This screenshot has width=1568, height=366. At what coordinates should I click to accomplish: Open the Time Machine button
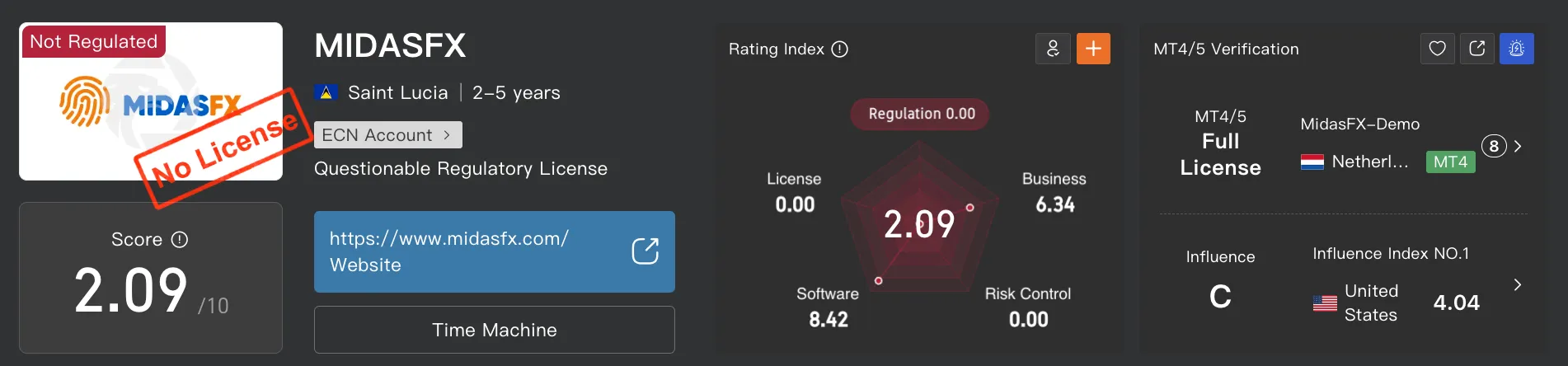pos(494,330)
